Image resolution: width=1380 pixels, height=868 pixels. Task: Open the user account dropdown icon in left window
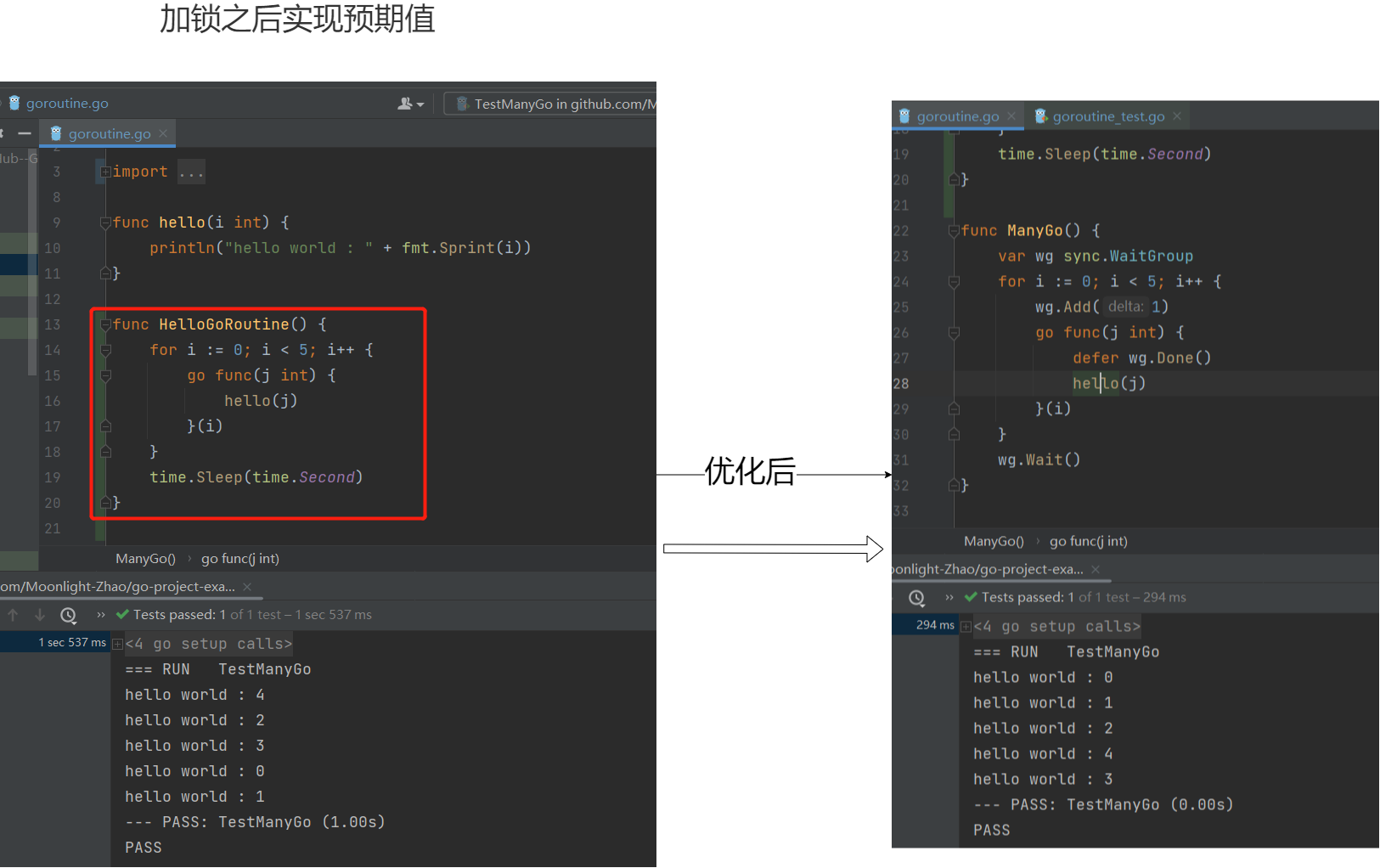point(410,104)
